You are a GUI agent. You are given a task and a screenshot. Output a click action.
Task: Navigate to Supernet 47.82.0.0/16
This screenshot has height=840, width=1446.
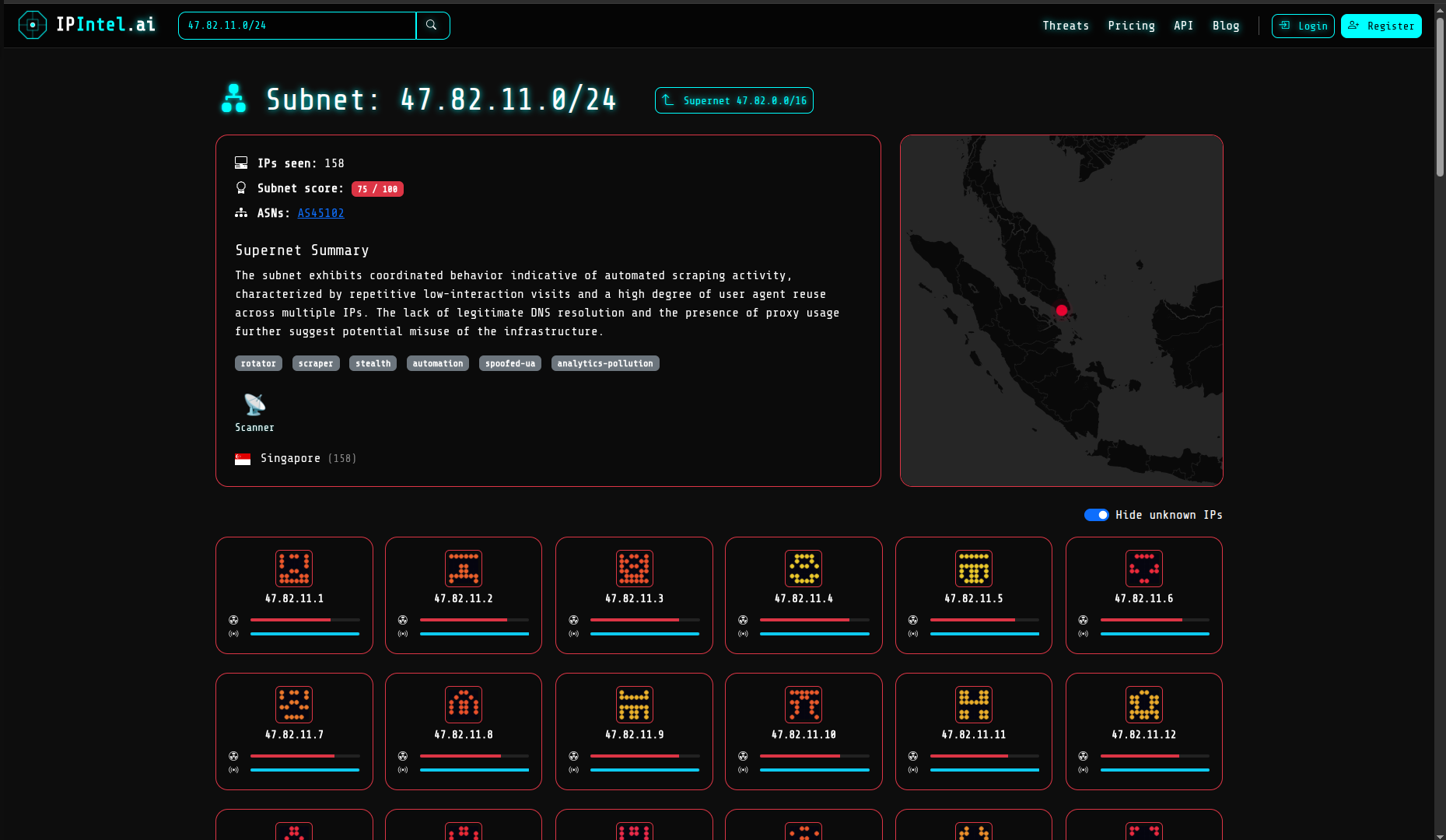733,100
